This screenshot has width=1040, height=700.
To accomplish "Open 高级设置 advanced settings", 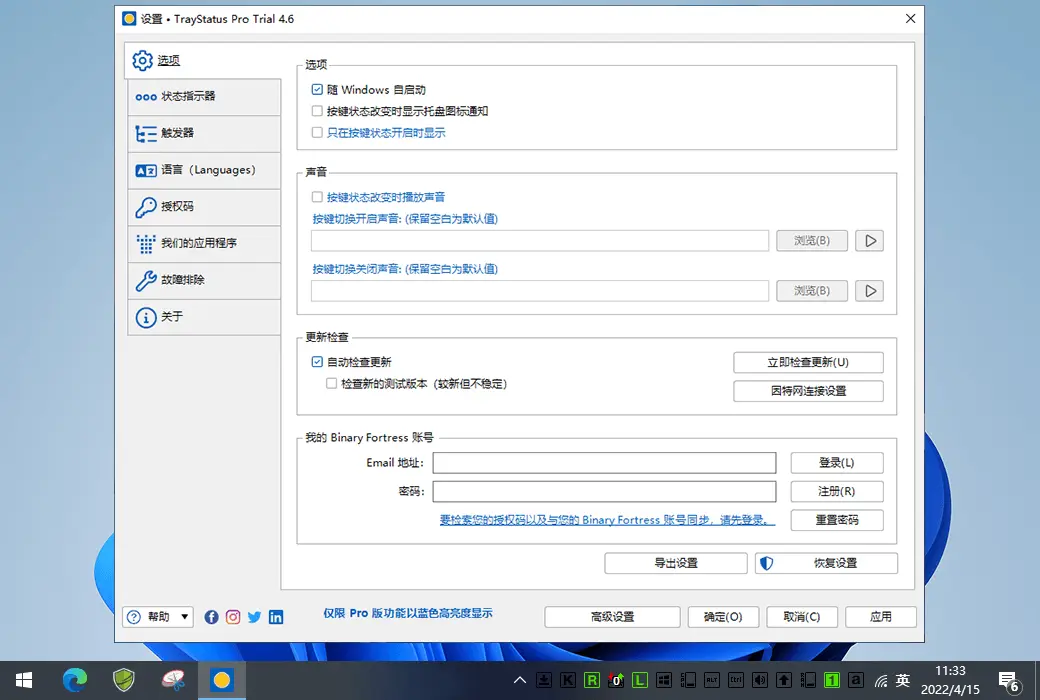I will point(612,617).
